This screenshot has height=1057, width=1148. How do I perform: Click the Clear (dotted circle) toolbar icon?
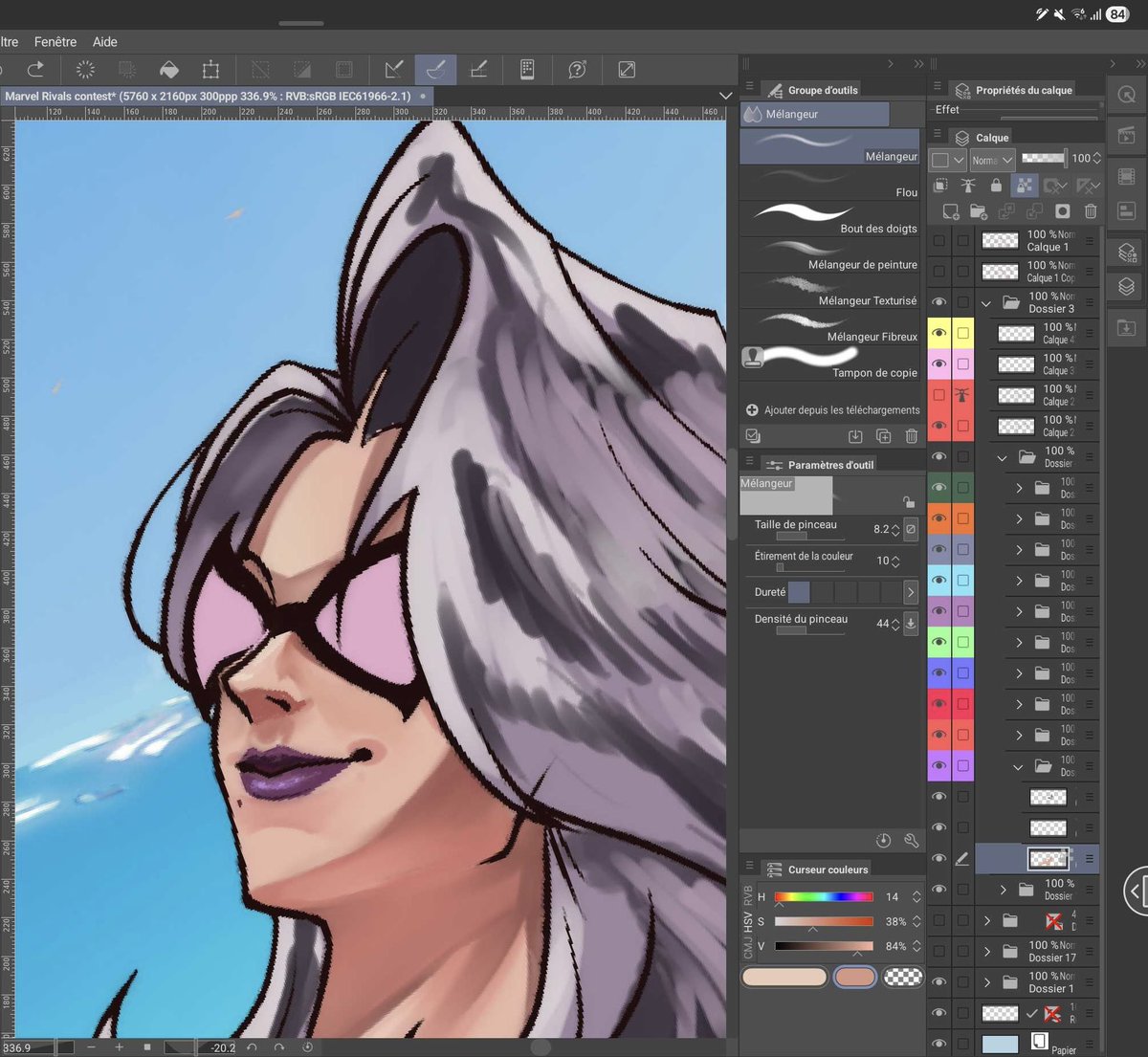click(85, 69)
